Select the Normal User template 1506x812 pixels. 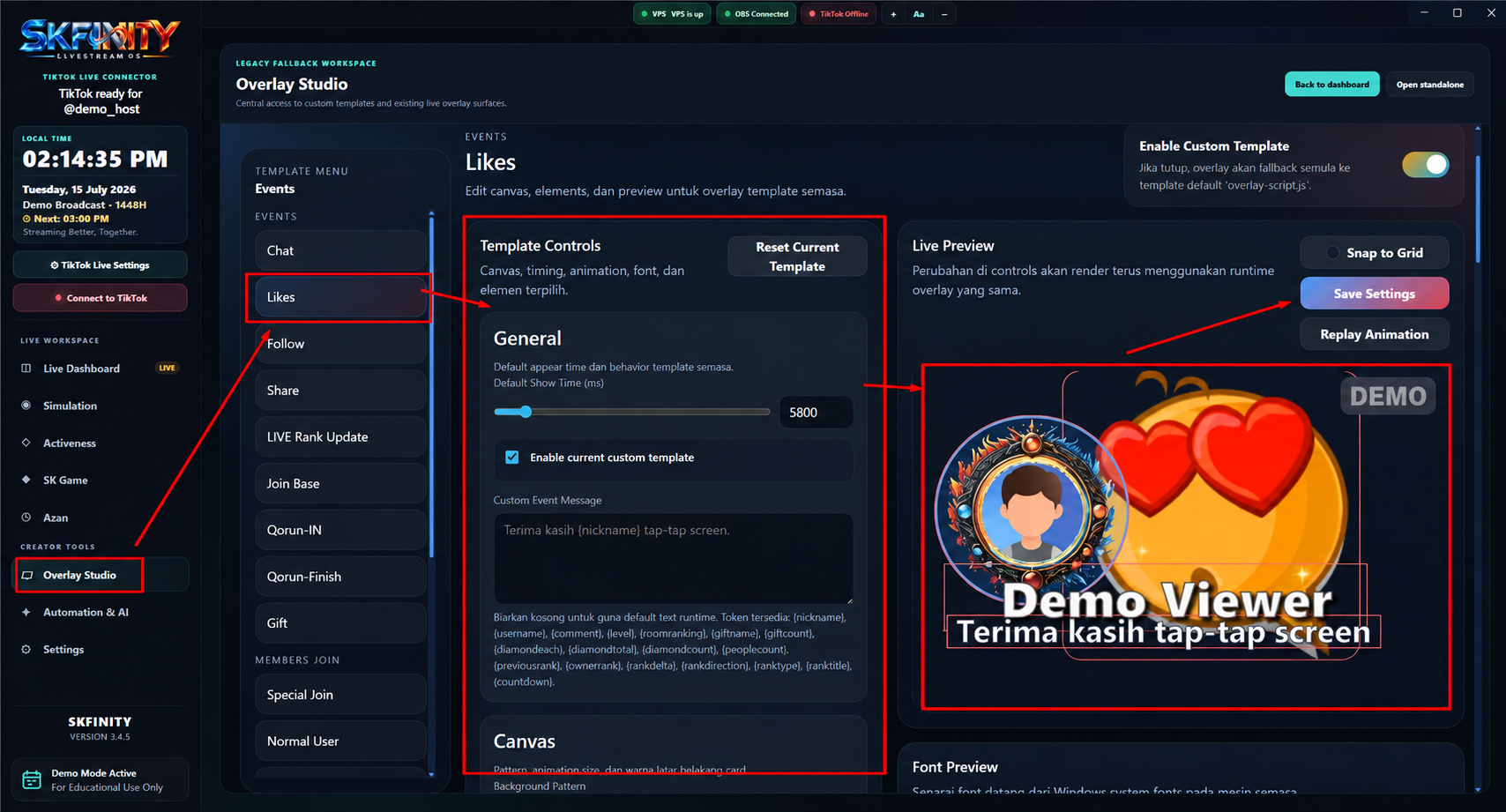pos(340,741)
